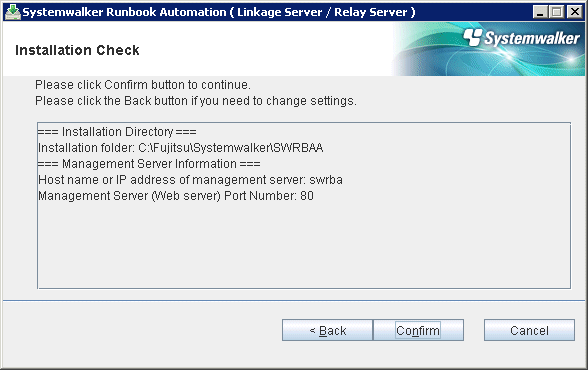Click the 'Please click Confirm button' instruction
Screen dimensions: 588x370
point(142,85)
